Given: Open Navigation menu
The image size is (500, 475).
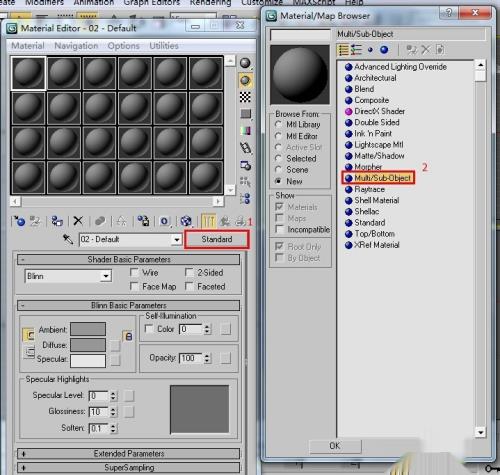Looking at the screenshot, I should pyautogui.click(x=76, y=46).
